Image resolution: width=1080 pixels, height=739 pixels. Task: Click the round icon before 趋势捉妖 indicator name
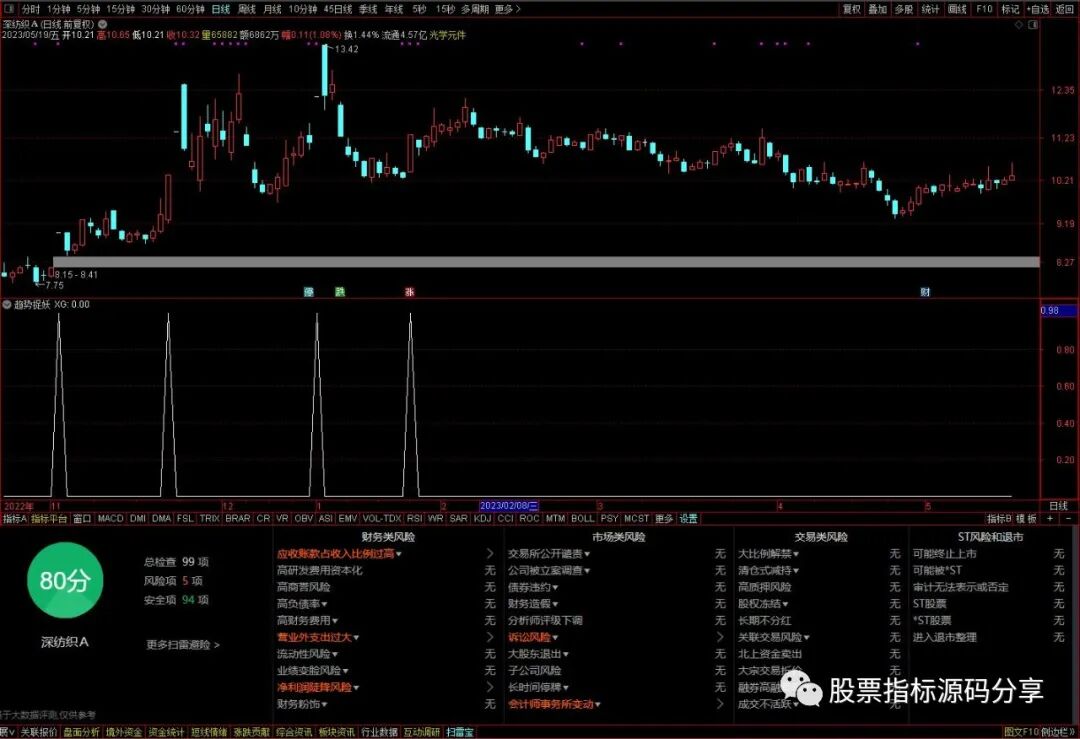pyautogui.click(x=7, y=304)
